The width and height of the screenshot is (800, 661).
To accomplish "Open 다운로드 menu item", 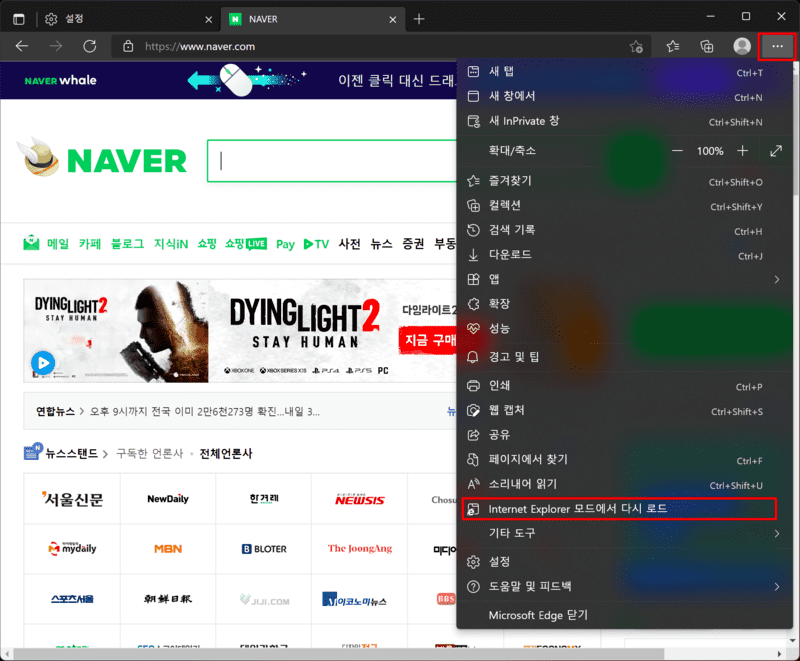I will point(624,255).
